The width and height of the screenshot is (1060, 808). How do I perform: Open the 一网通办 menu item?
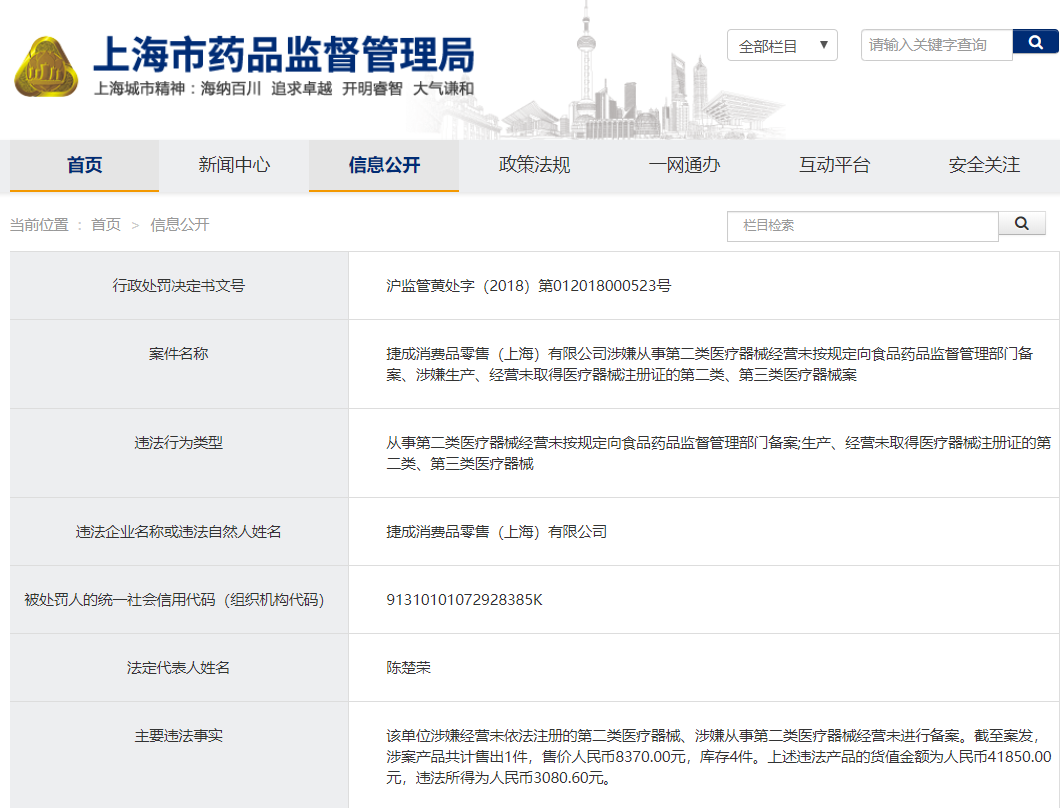click(684, 165)
